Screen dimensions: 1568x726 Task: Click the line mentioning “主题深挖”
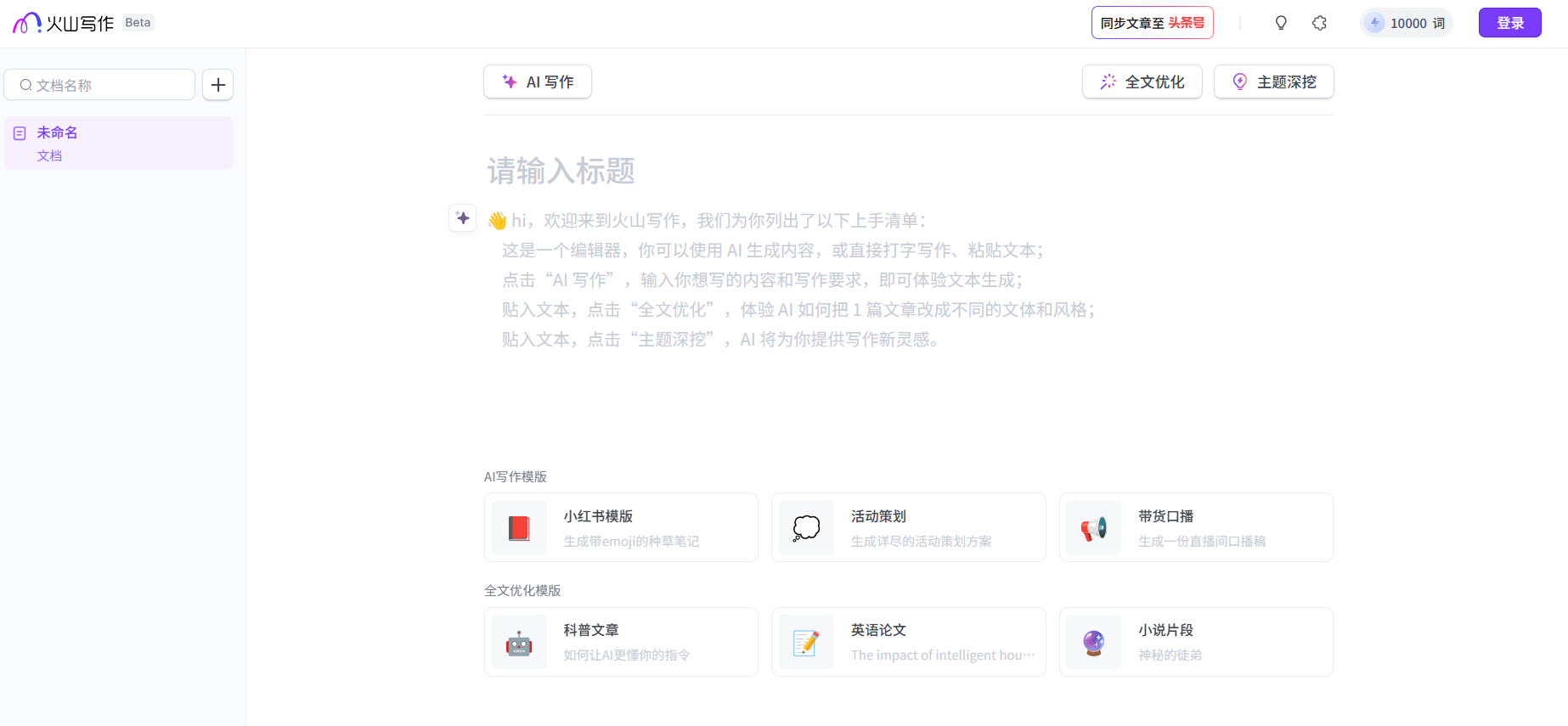pos(720,340)
